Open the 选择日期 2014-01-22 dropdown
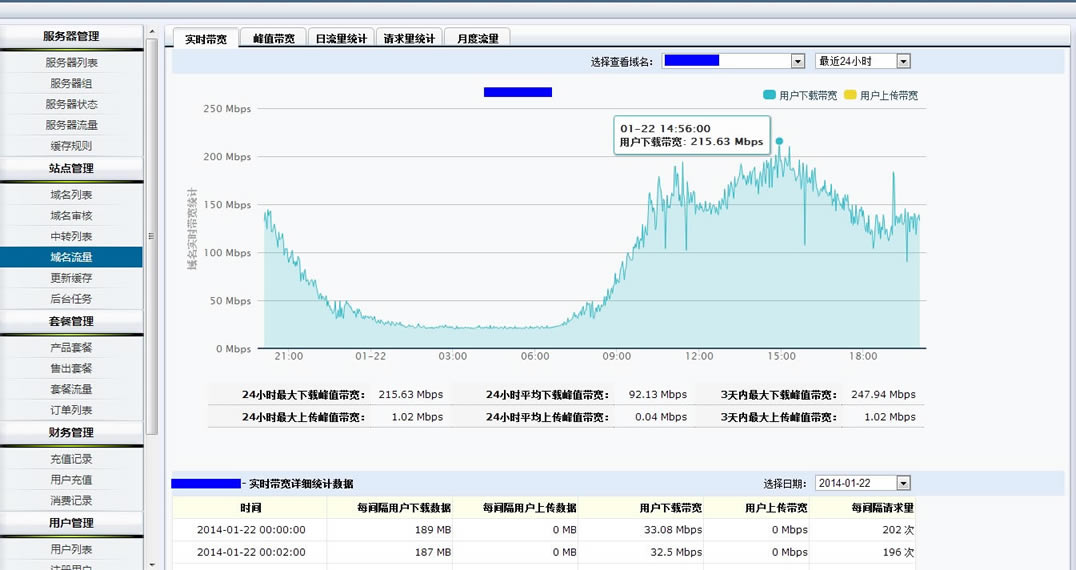This screenshot has height=570, width=1076. point(863,483)
